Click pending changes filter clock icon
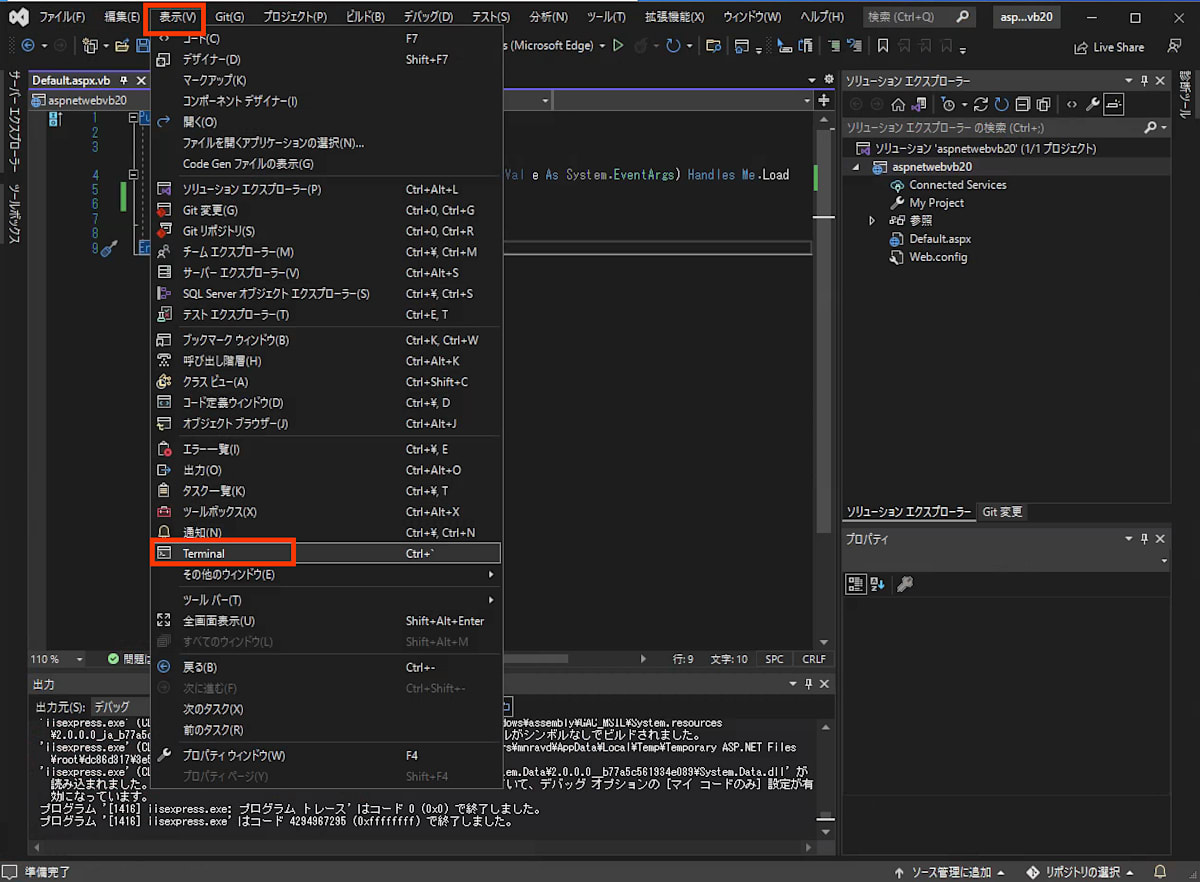The height and width of the screenshot is (882, 1200). pyautogui.click(x=948, y=104)
